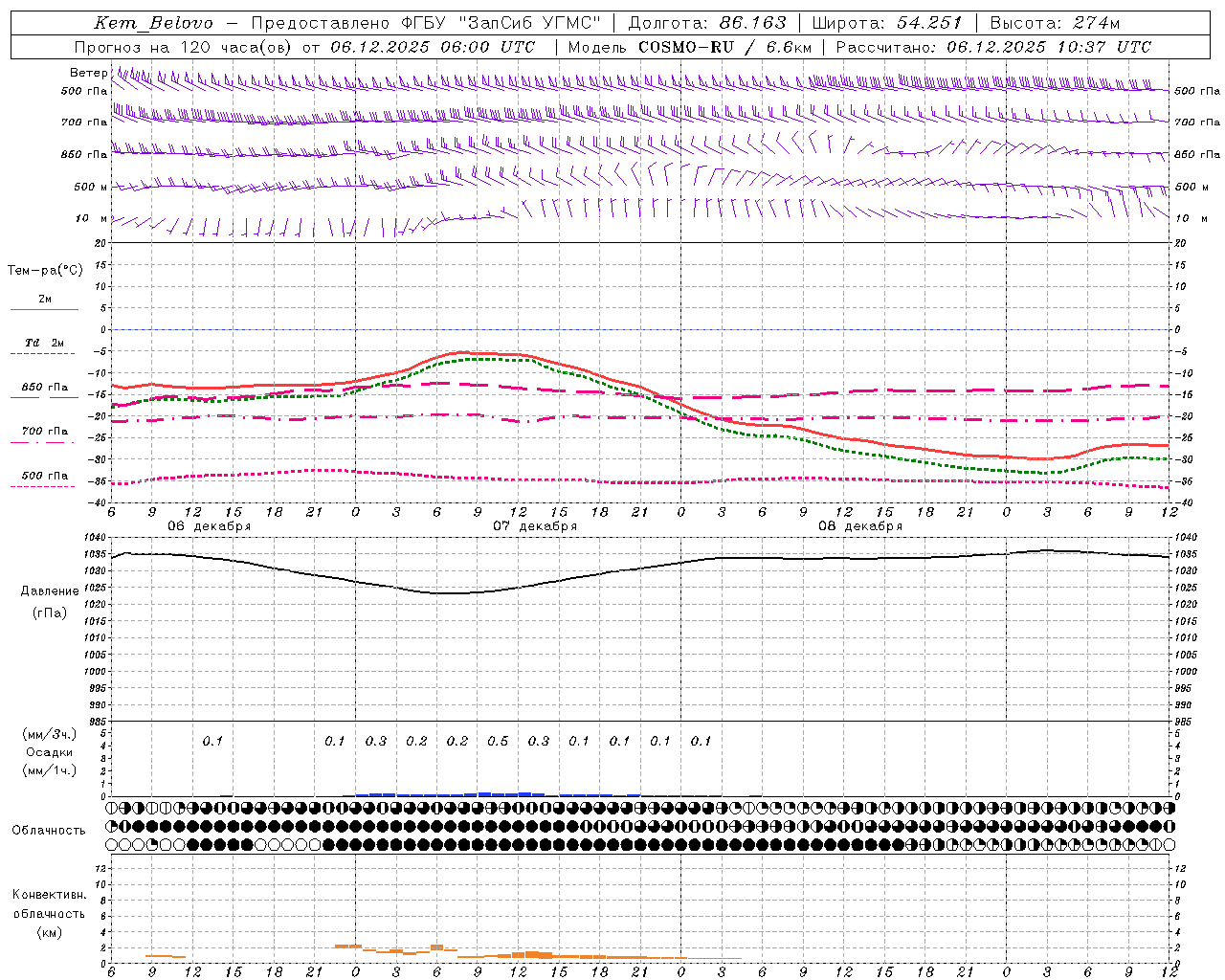Click the "850 гПа" temperature legend entry

[44, 388]
